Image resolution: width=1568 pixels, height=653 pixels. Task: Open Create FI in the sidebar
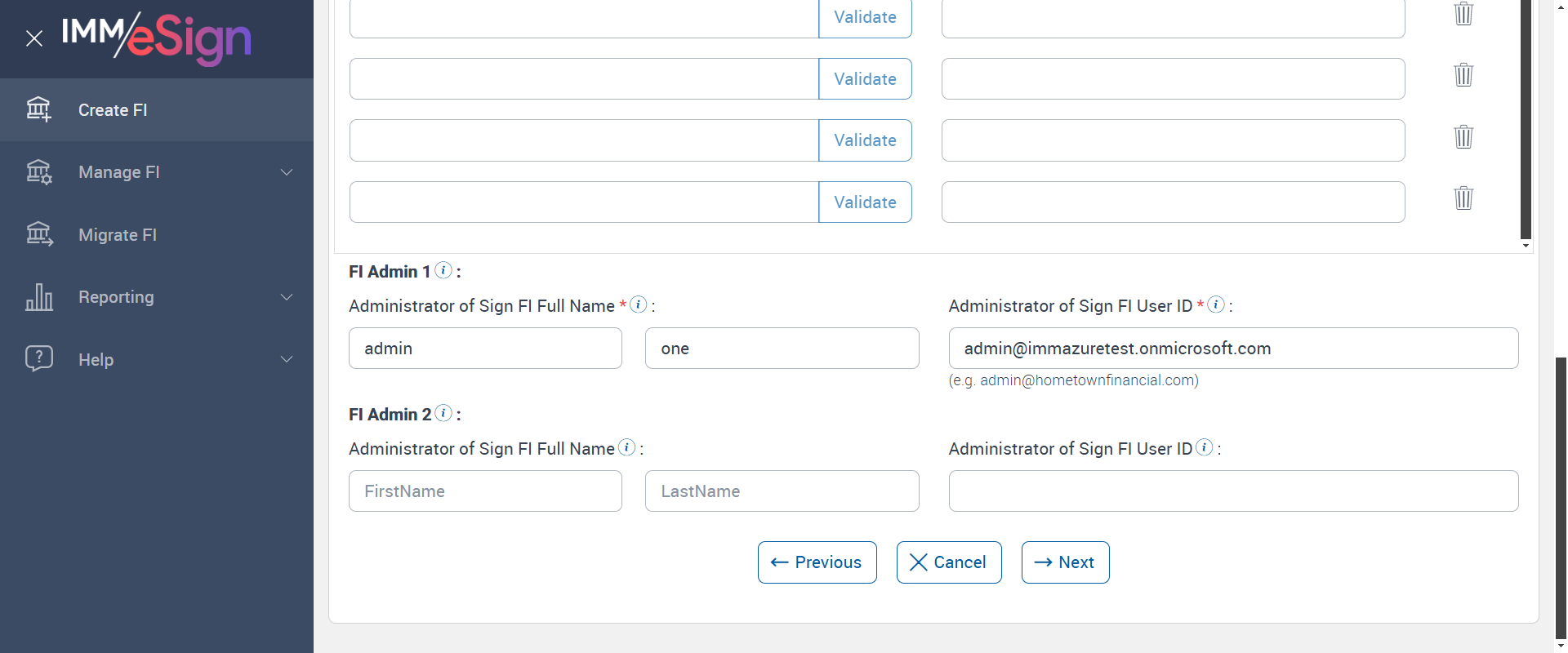coord(113,110)
